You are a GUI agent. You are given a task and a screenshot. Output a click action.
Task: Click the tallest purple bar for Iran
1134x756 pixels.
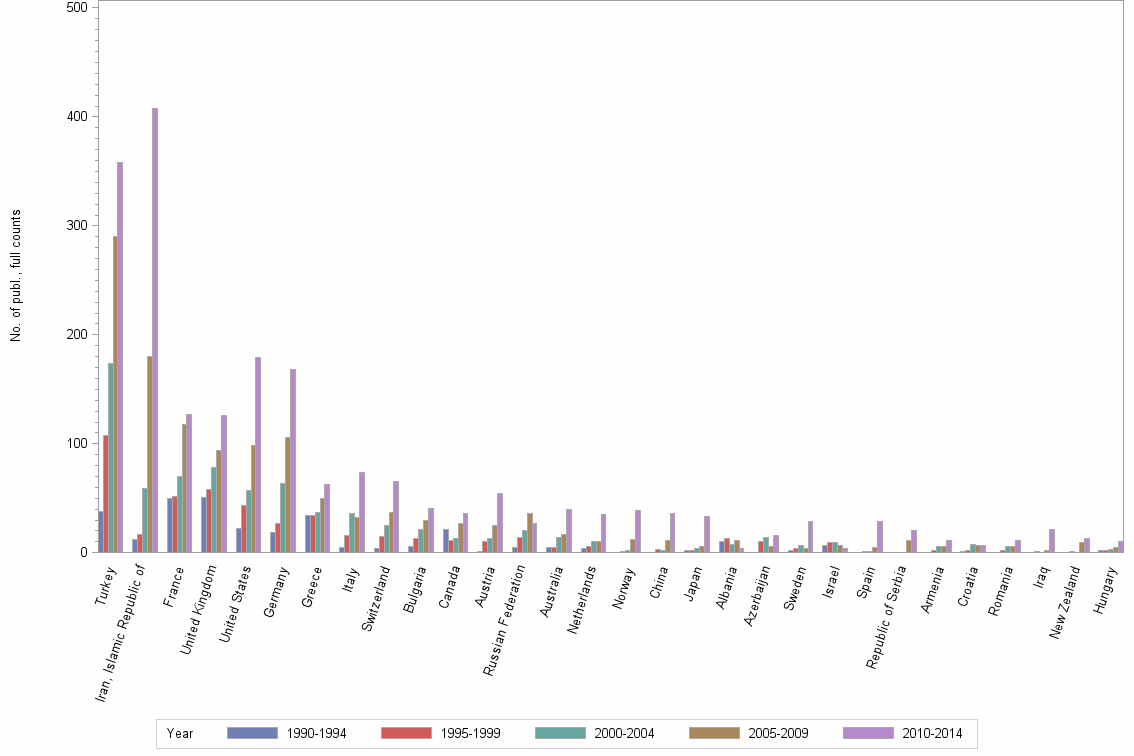(153, 330)
